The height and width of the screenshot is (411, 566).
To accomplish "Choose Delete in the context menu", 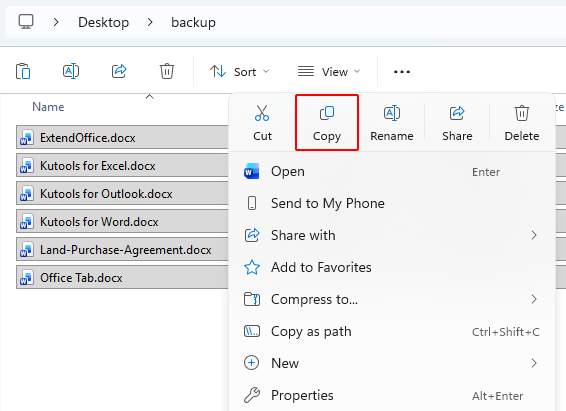I will [522, 123].
